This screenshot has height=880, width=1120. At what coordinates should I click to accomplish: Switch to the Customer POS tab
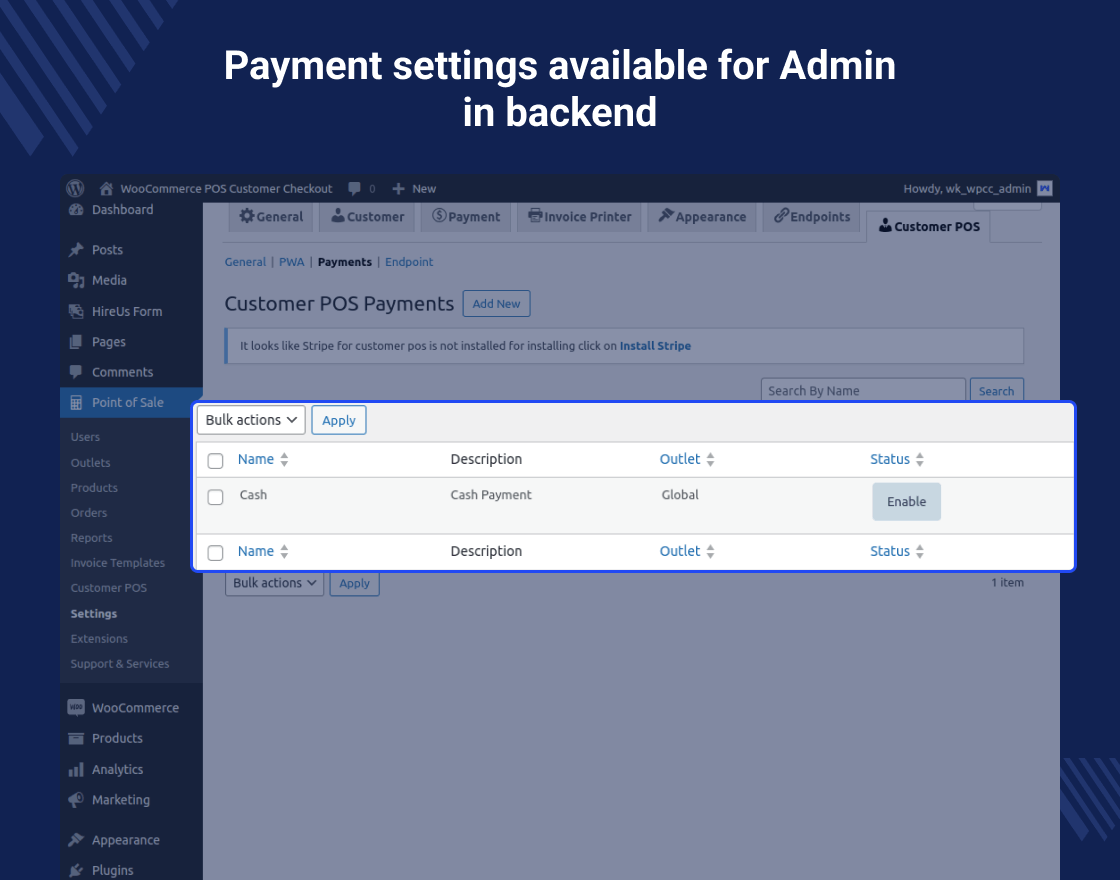coord(928,226)
